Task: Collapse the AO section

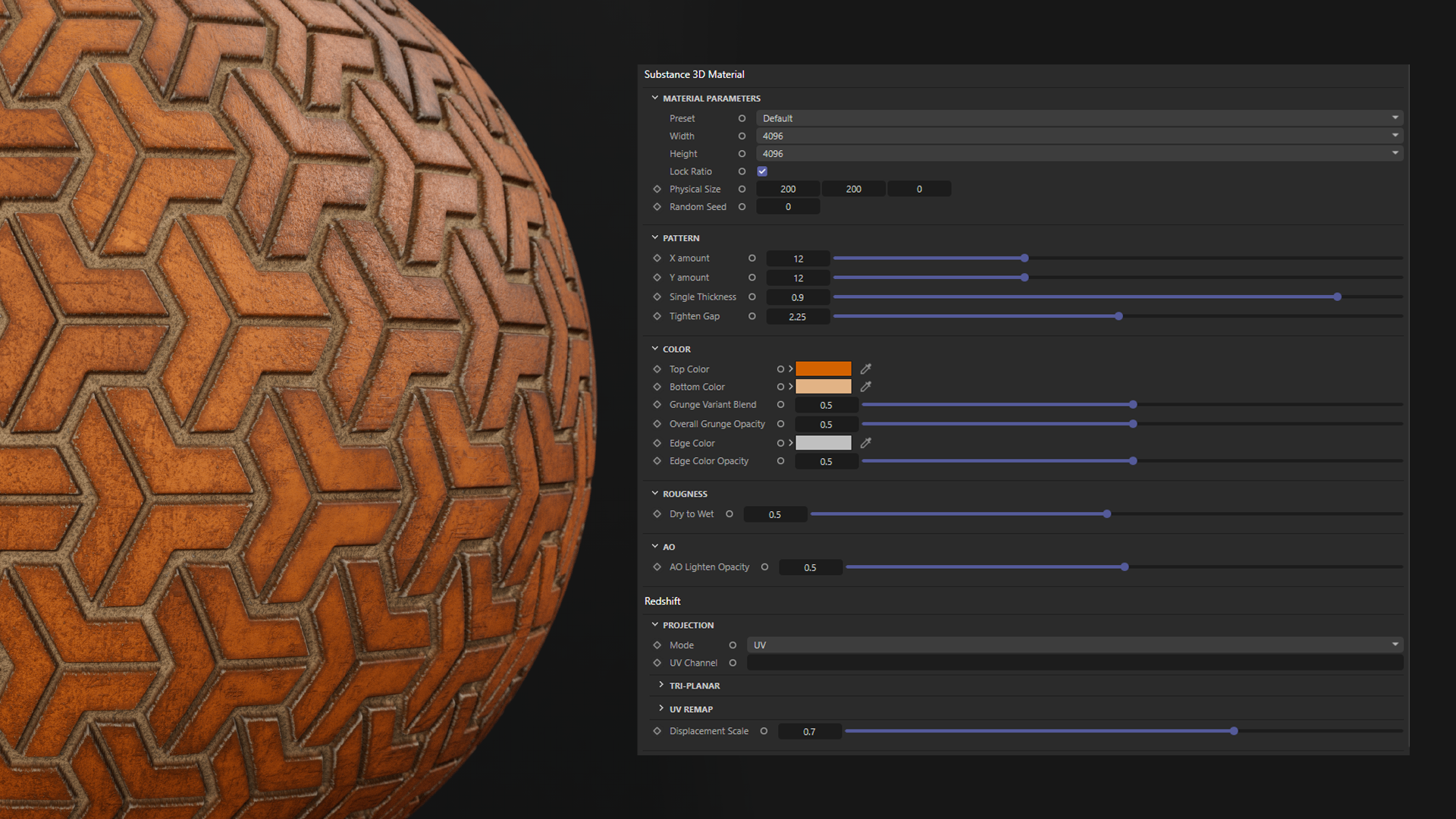Action: coord(654,546)
